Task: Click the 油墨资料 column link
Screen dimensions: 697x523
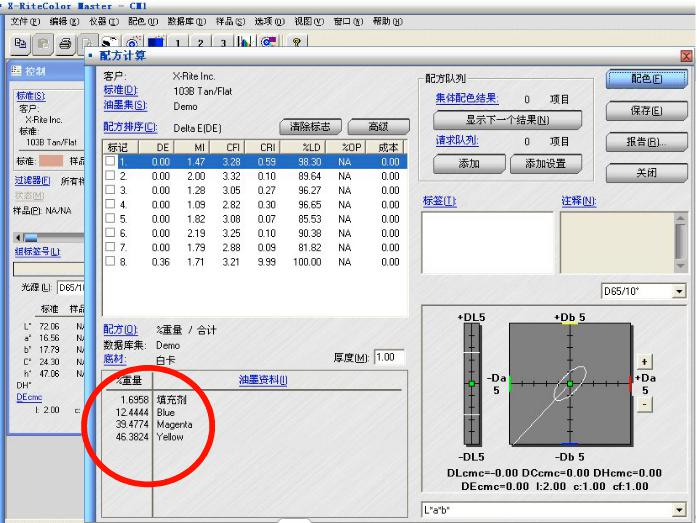Action: click(263, 379)
